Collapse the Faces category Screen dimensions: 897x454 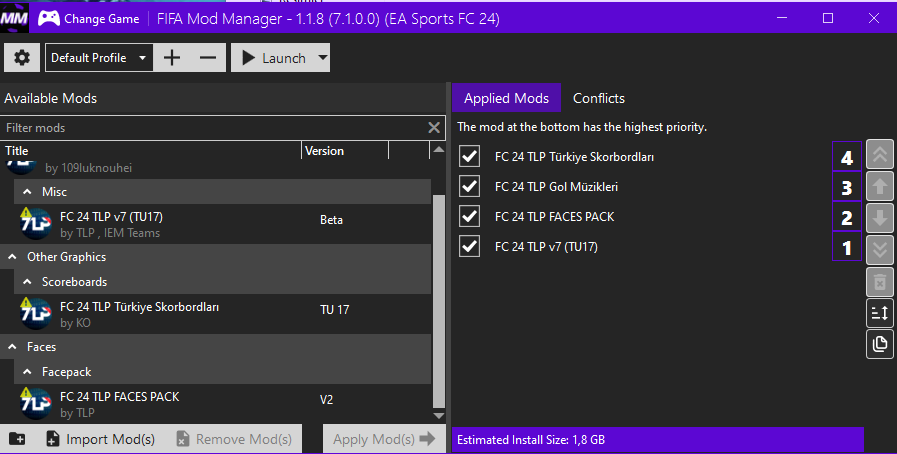point(12,347)
